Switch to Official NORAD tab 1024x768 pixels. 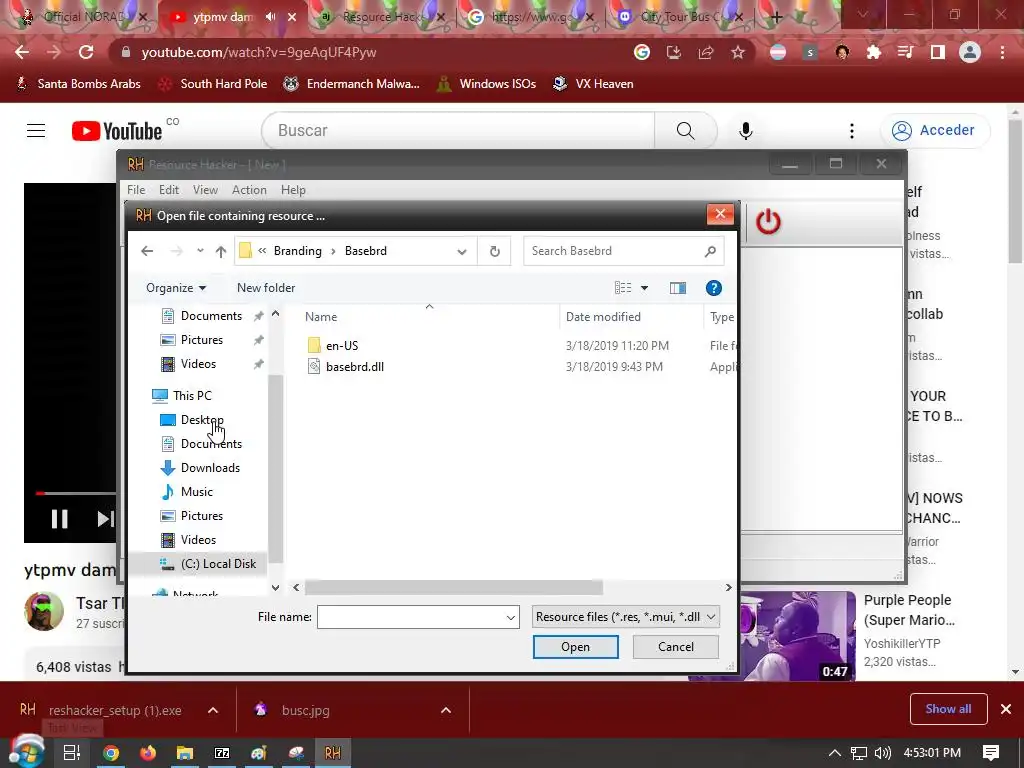point(82,17)
